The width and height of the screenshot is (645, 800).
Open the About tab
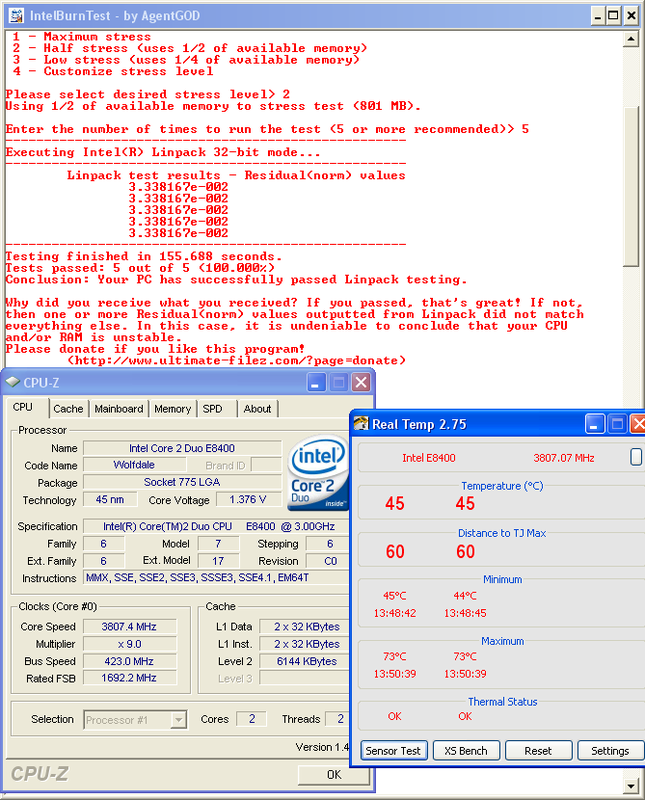point(257,409)
